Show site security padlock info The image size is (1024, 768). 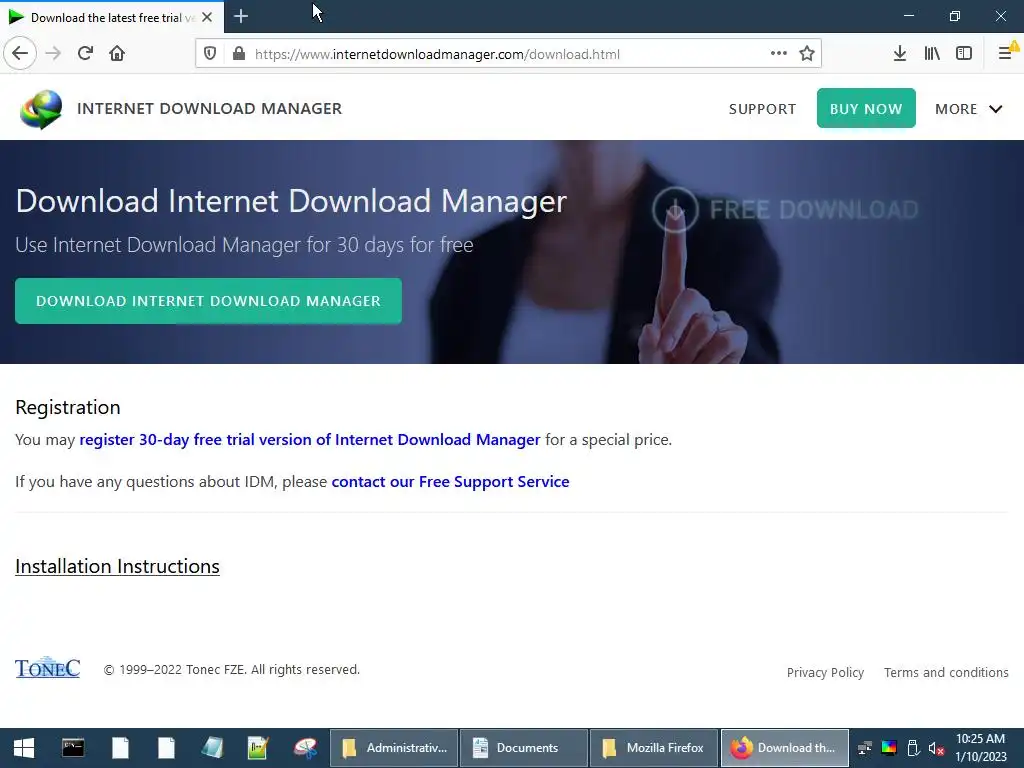pos(239,54)
